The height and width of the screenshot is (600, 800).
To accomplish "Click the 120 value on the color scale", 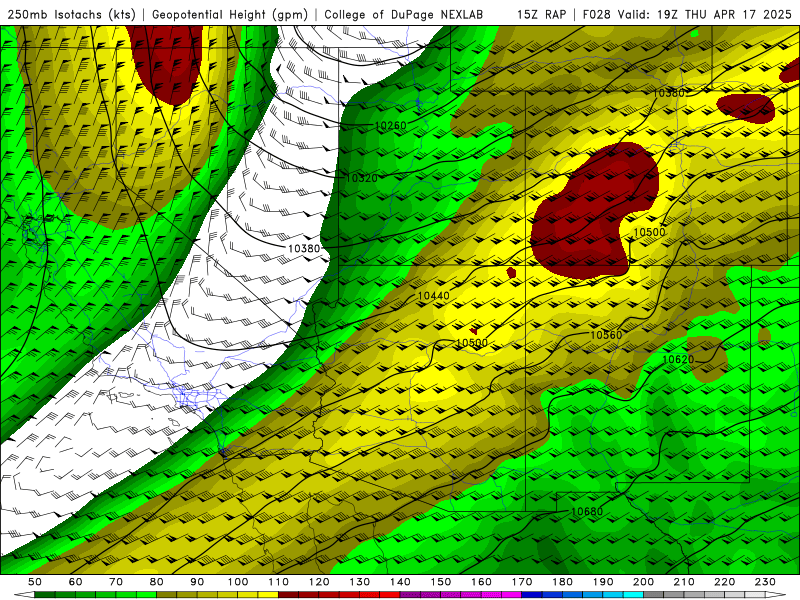I will [x=319, y=582].
